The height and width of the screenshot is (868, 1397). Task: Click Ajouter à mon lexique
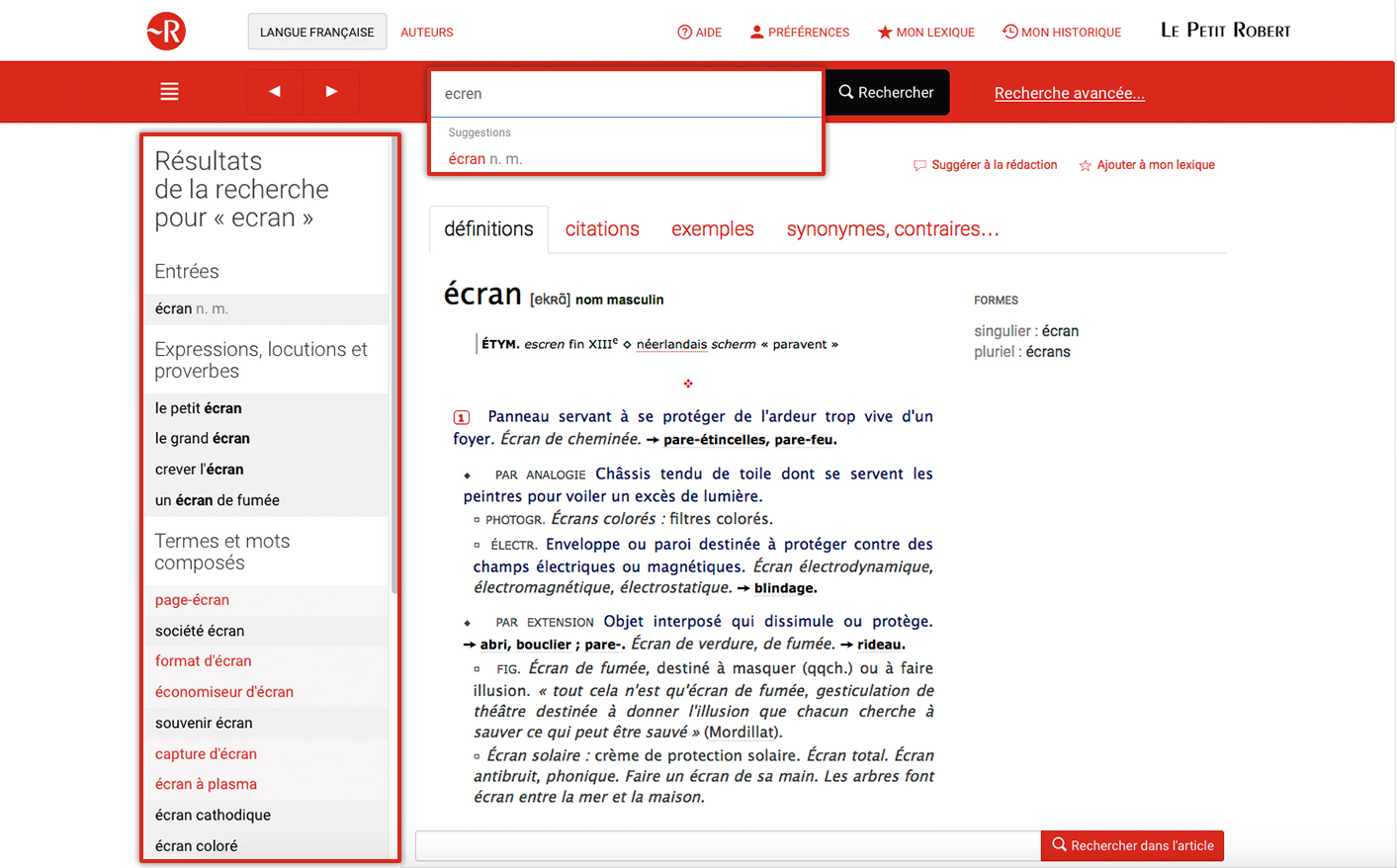pyautogui.click(x=1147, y=165)
